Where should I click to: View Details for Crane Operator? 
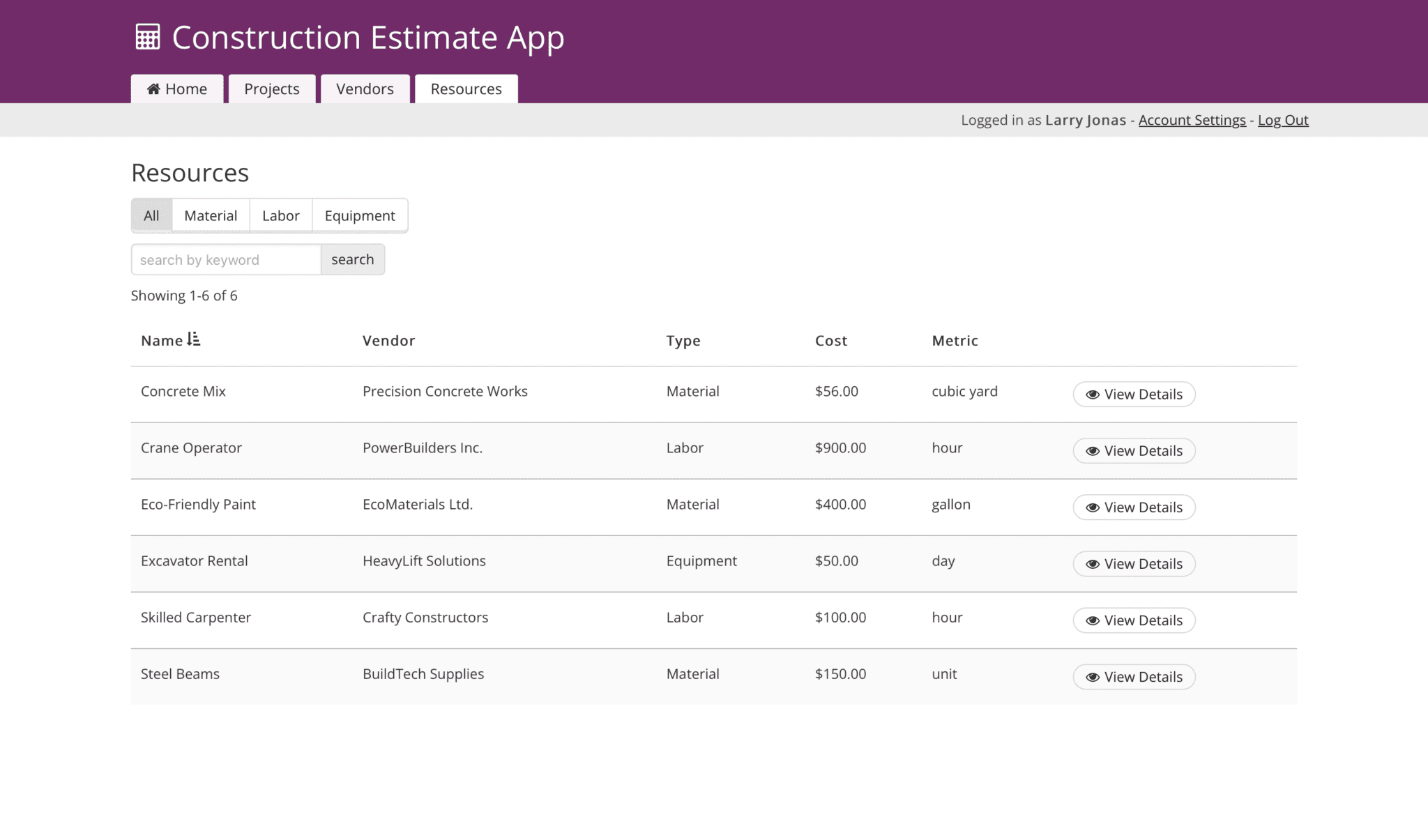pyautogui.click(x=1133, y=450)
